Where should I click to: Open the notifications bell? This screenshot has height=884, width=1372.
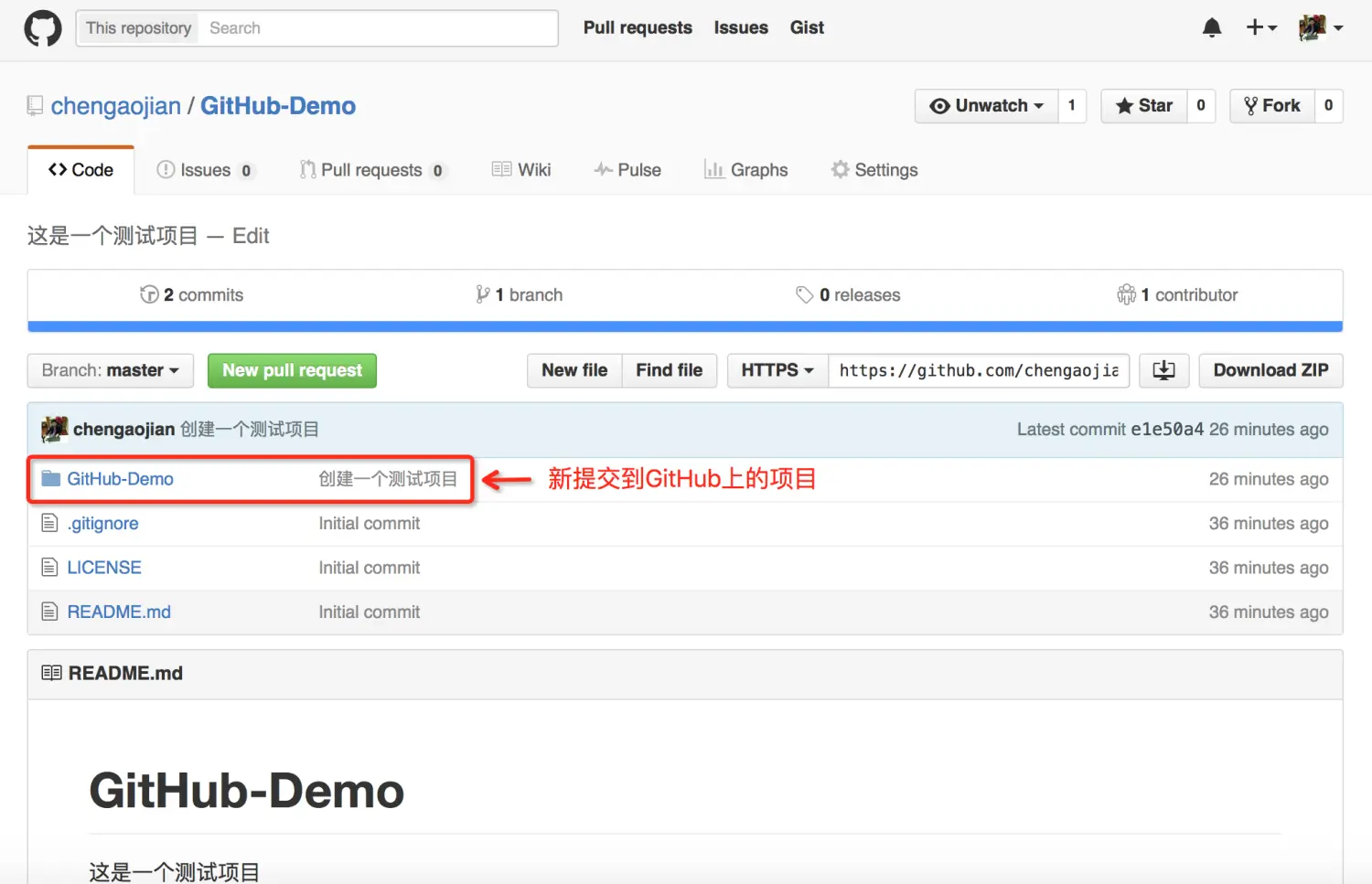click(x=1212, y=28)
